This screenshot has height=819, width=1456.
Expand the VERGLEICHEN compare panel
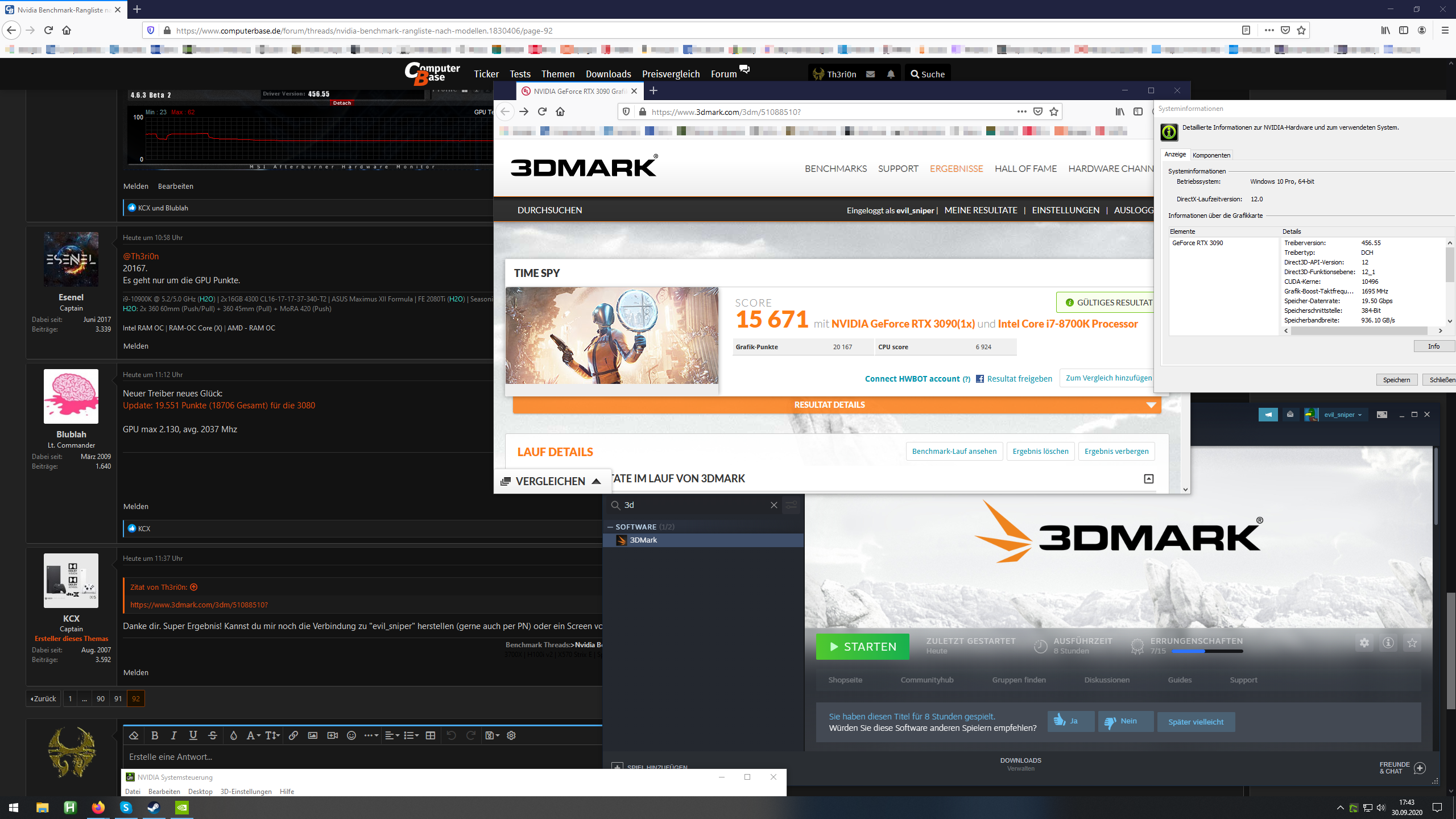(551, 481)
